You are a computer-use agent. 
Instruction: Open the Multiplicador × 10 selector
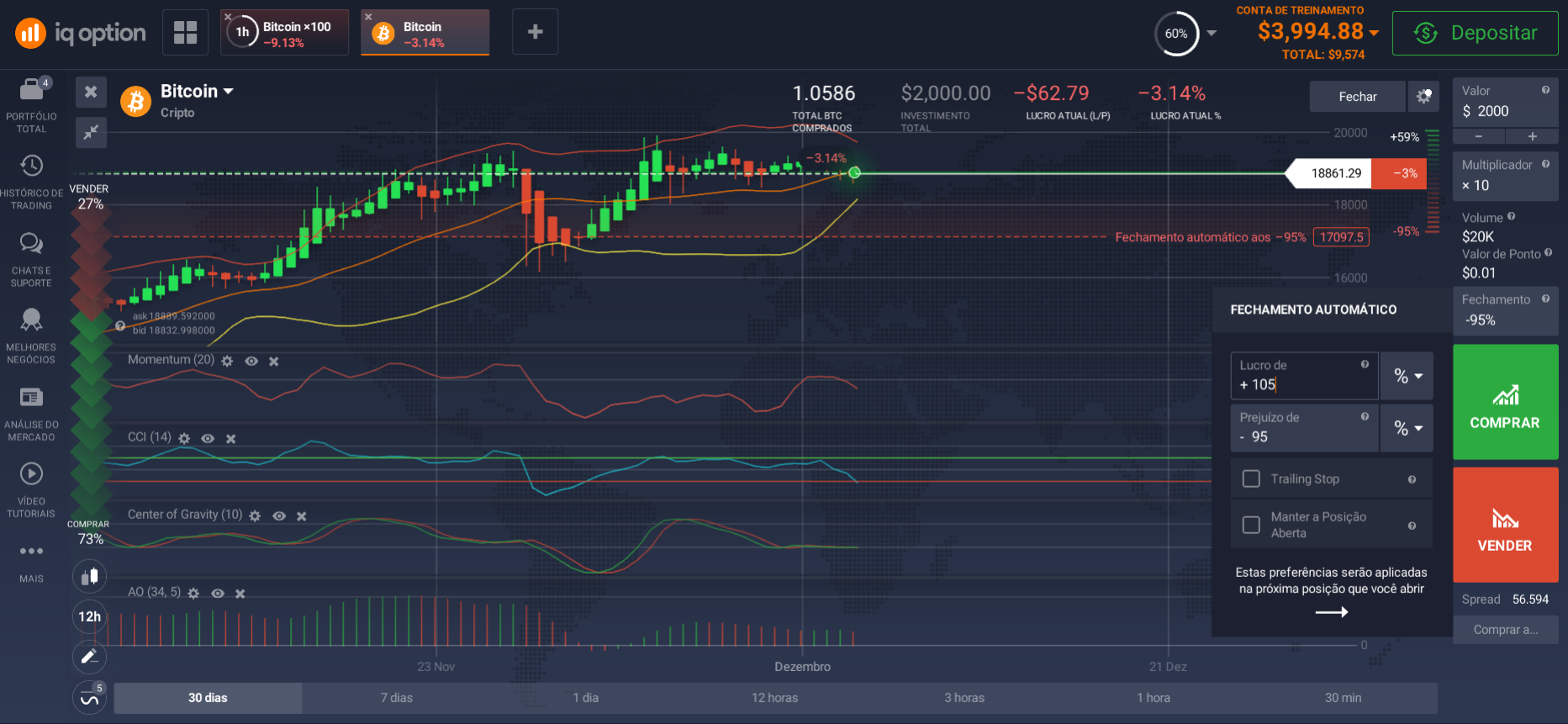click(x=1505, y=176)
